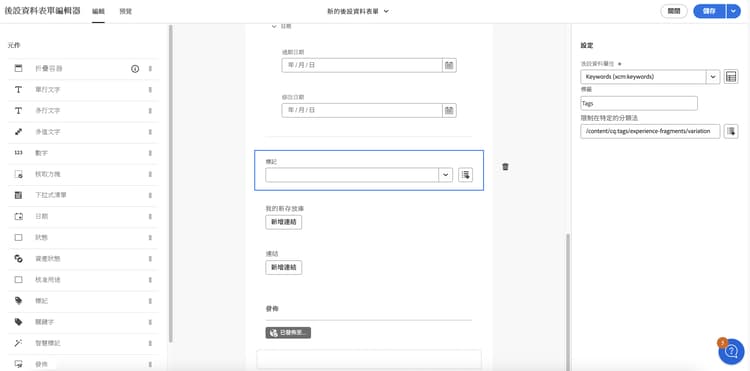This screenshot has width=750, height=371.
Task: Switch to the 預覽 tab
Action: (x=125, y=11)
